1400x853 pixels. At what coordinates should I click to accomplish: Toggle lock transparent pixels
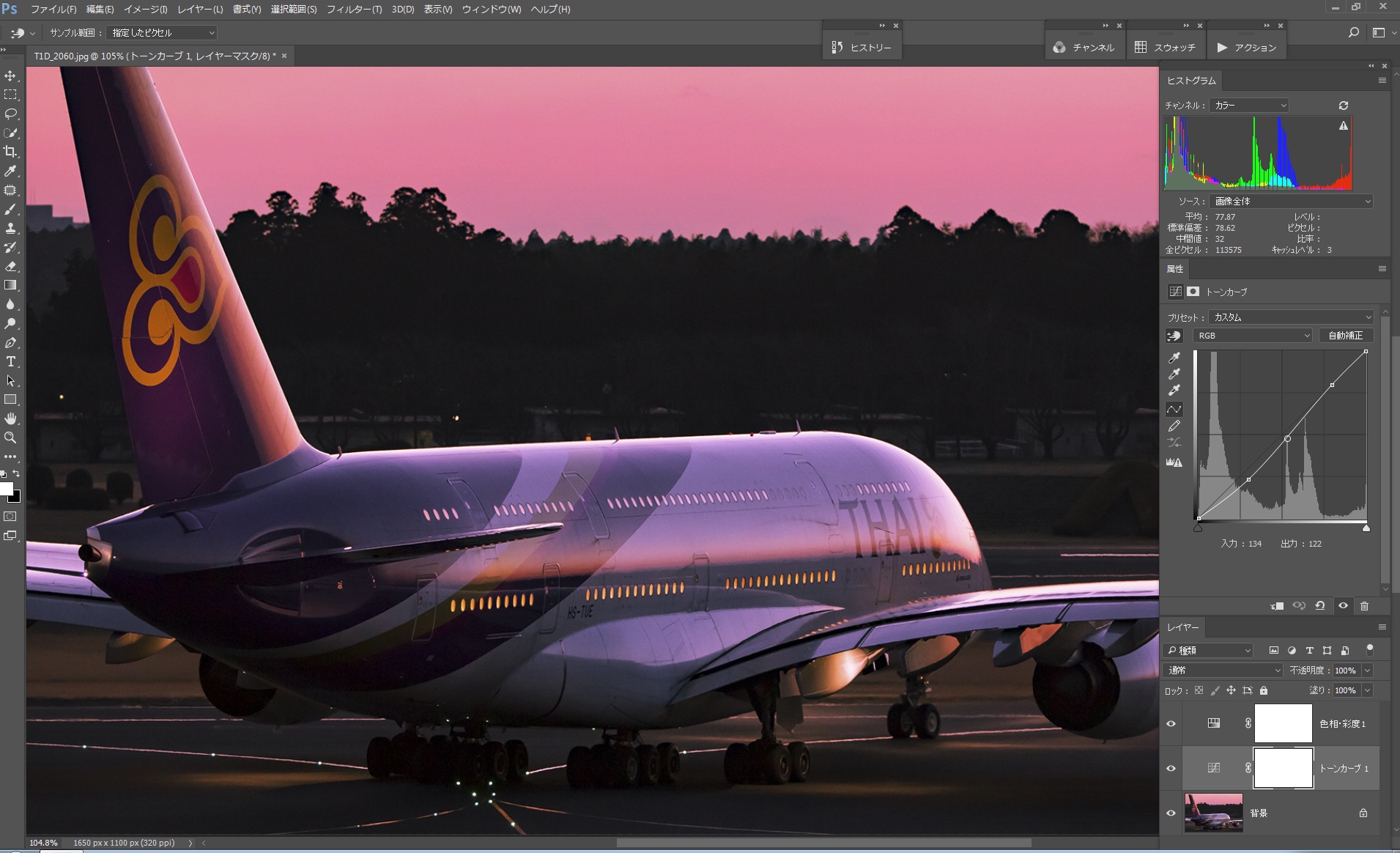[x=1199, y=690]
